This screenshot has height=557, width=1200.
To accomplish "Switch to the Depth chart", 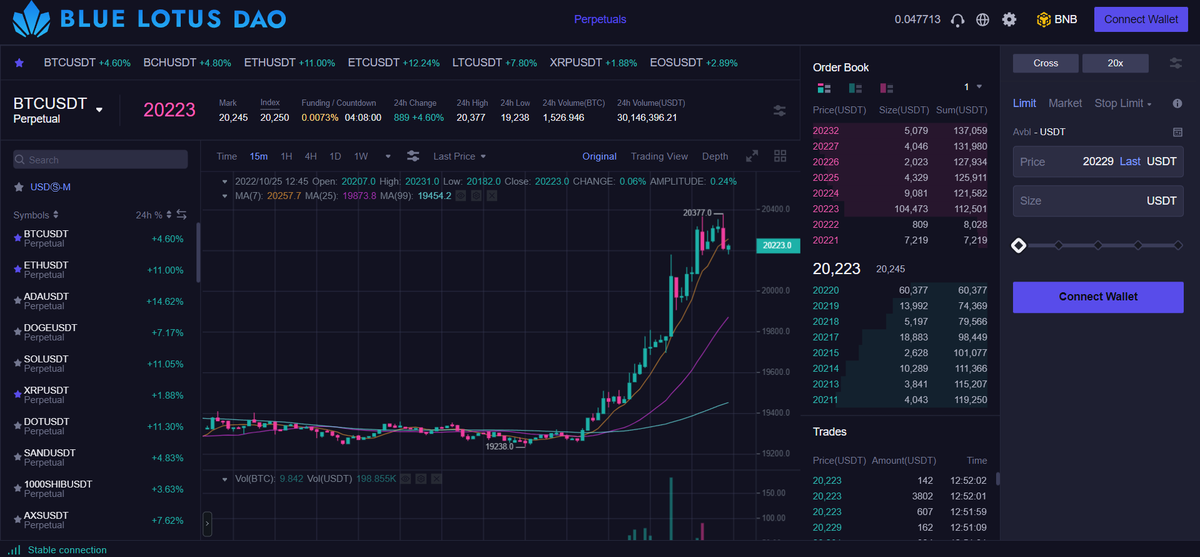I will tap(715, 156).
